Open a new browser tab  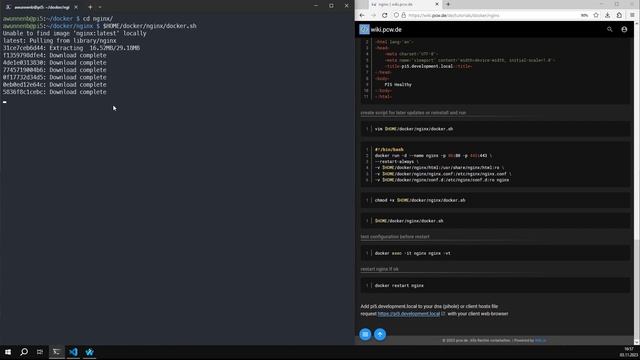448,4
